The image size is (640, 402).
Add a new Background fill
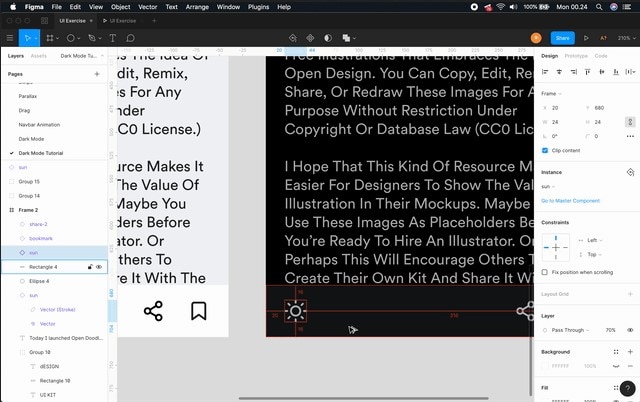click(x=630, y=352)
